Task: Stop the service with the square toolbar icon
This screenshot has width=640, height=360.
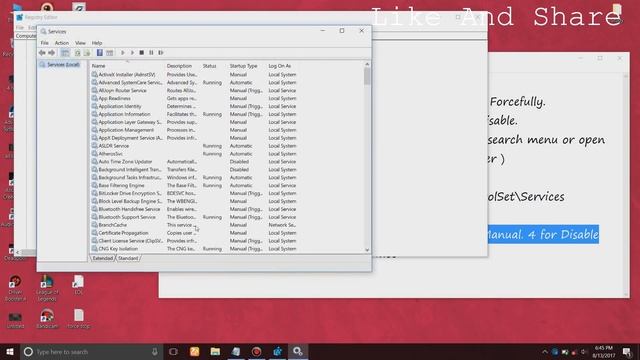Action: click(x=142, y=53)
